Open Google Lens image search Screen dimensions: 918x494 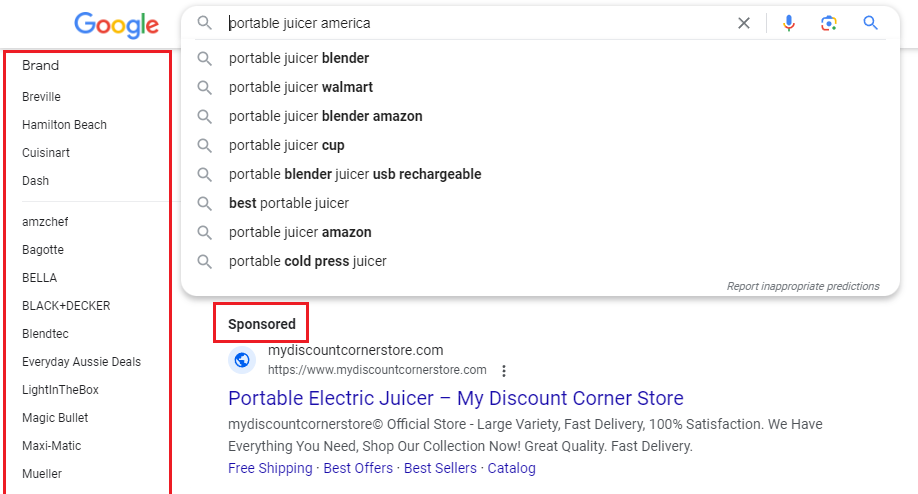tap(828, 23)
